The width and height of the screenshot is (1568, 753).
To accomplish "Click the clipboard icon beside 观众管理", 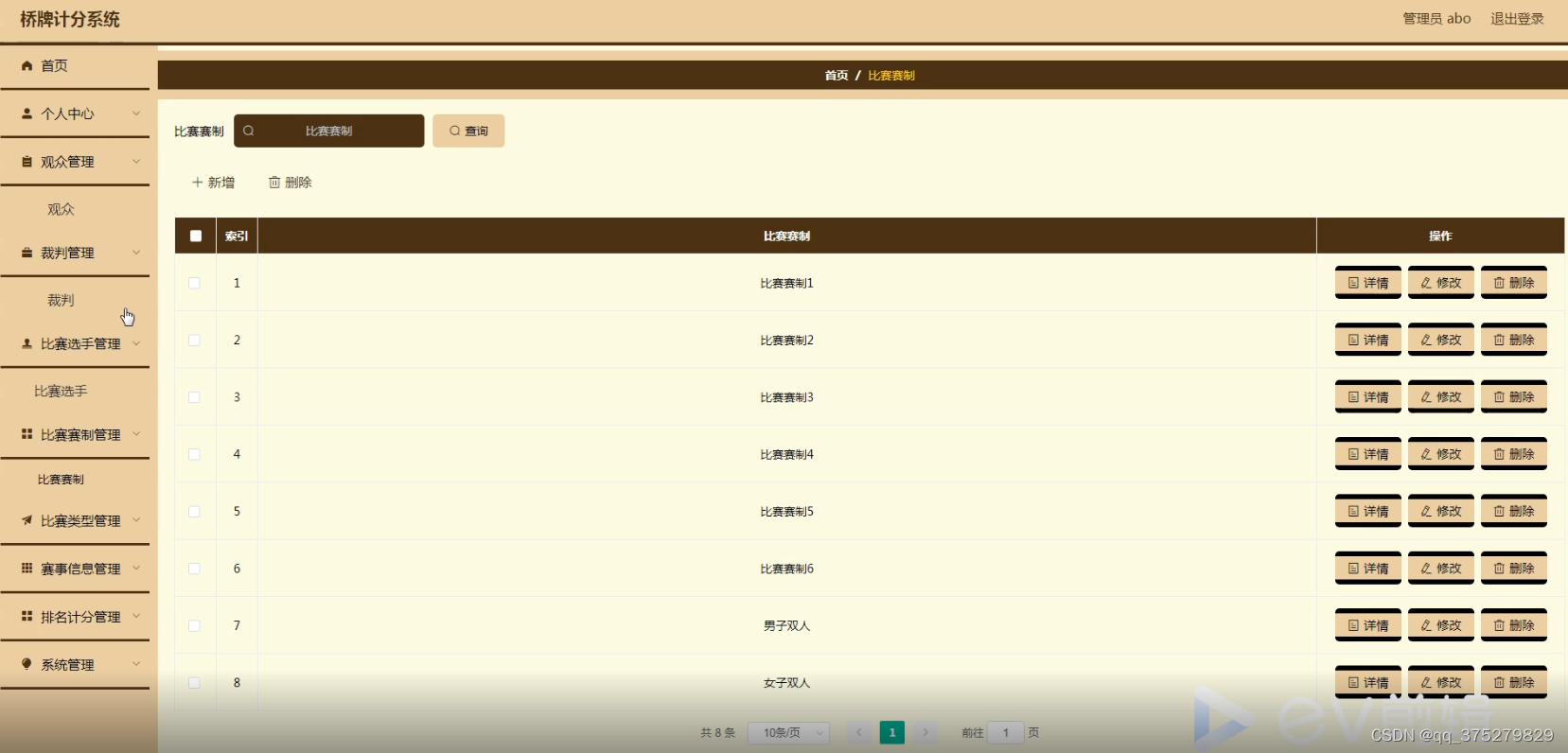I will pyautogui.click(x=27, y=162).
